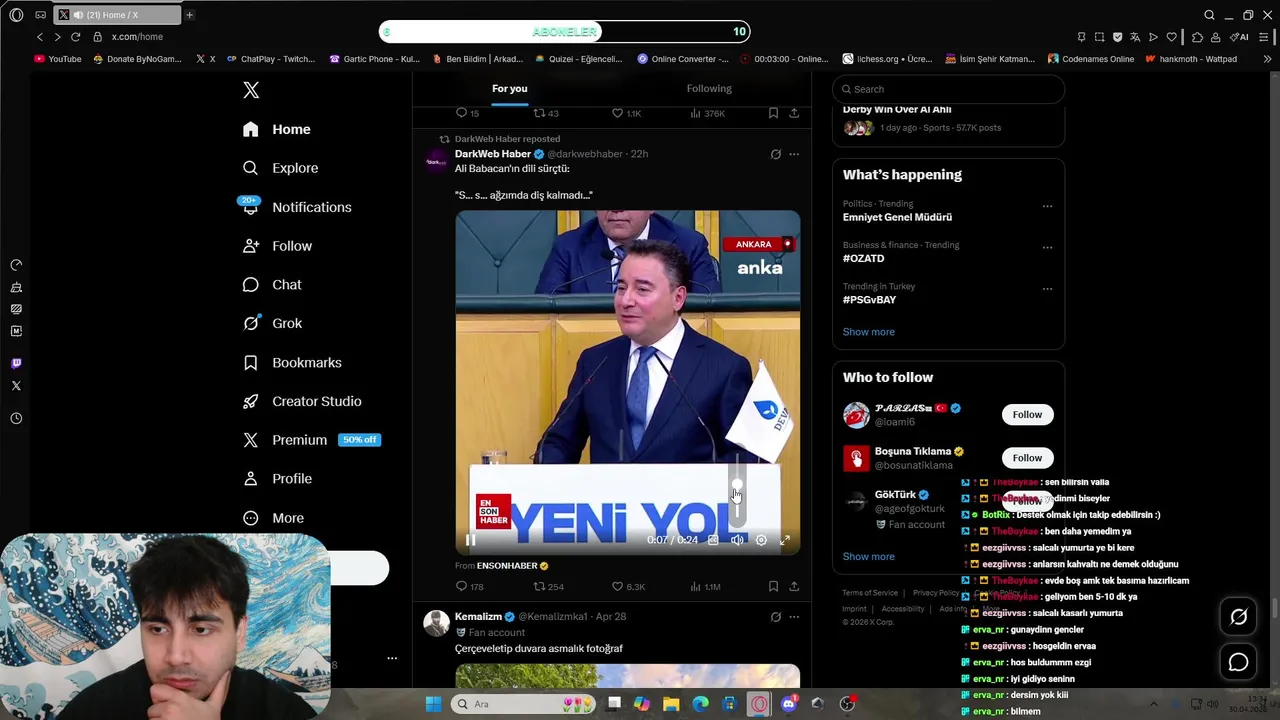Click the x.com/home address bar
Viewport: 1280px width, 720px height.
click(x=137, y=37)
